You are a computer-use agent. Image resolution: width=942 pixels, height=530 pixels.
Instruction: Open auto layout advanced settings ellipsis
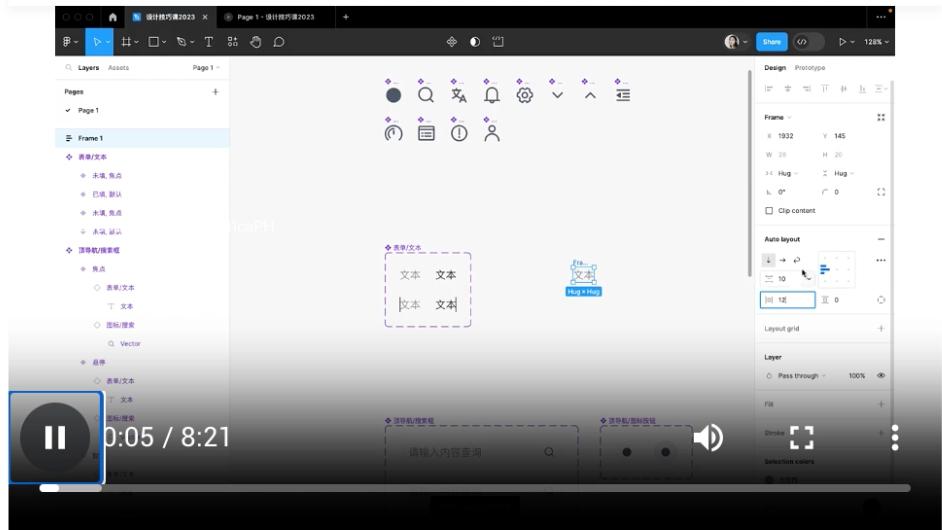881,260
